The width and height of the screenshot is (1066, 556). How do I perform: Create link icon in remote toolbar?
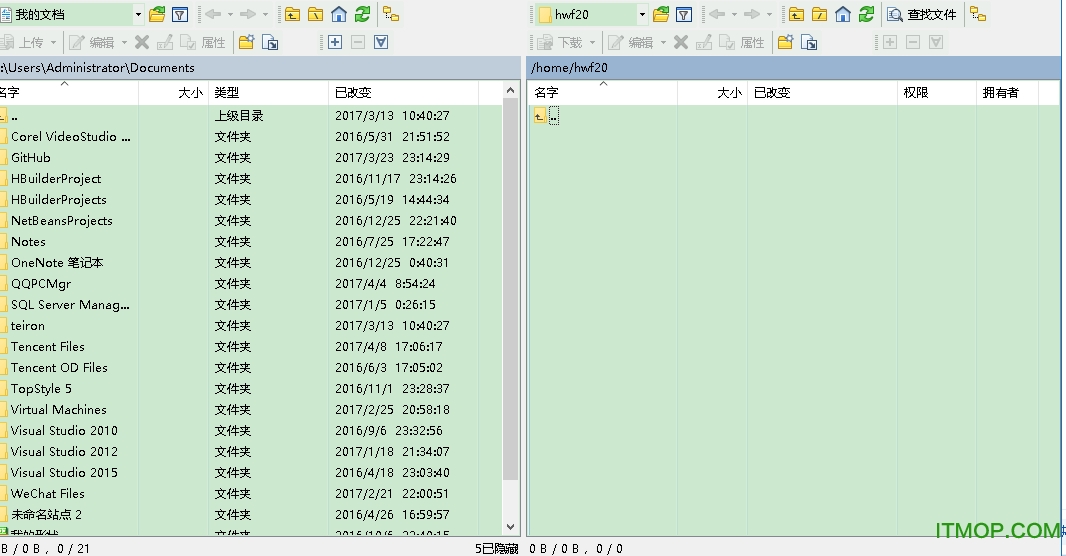point(809,42)
